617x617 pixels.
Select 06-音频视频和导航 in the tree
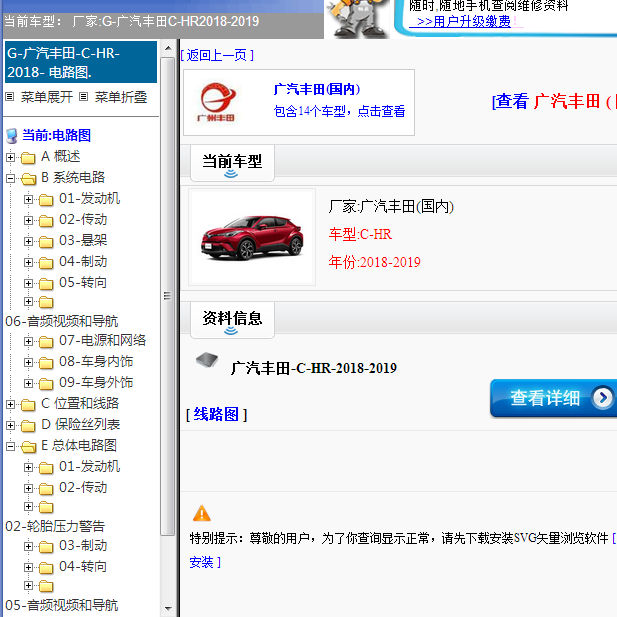pyautogui.click(x=62, y=321)
